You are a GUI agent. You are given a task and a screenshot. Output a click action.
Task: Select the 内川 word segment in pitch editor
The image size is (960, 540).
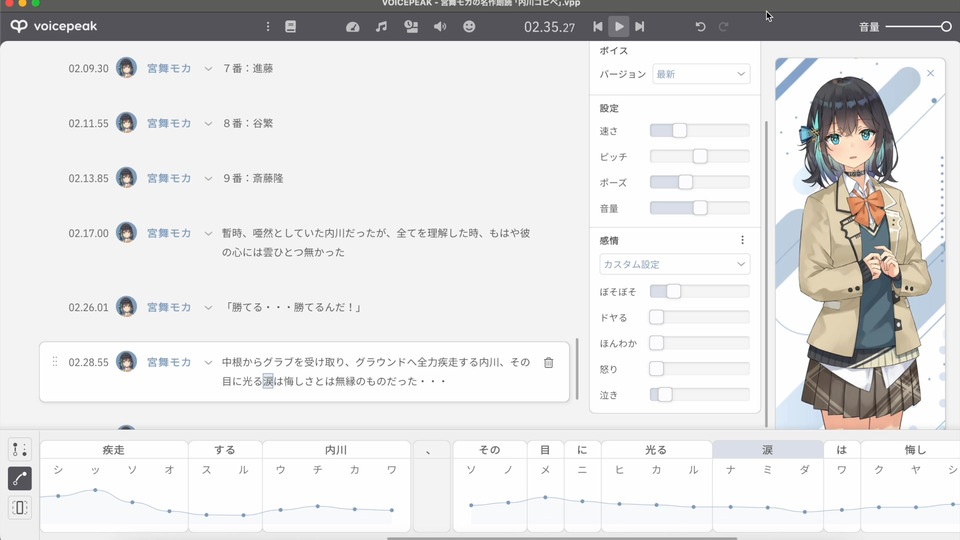pyautogui.click(x=336, y=449)
